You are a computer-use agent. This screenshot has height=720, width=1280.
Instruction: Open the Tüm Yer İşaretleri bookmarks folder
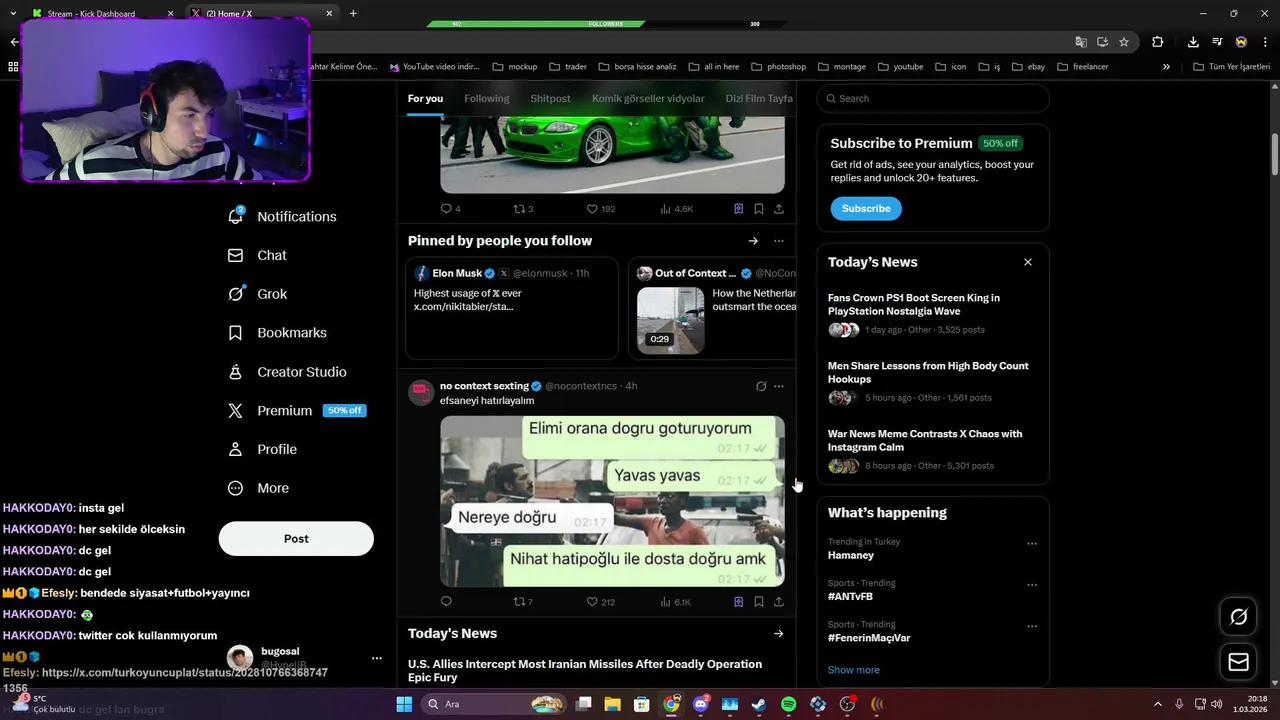(1231, 66)
